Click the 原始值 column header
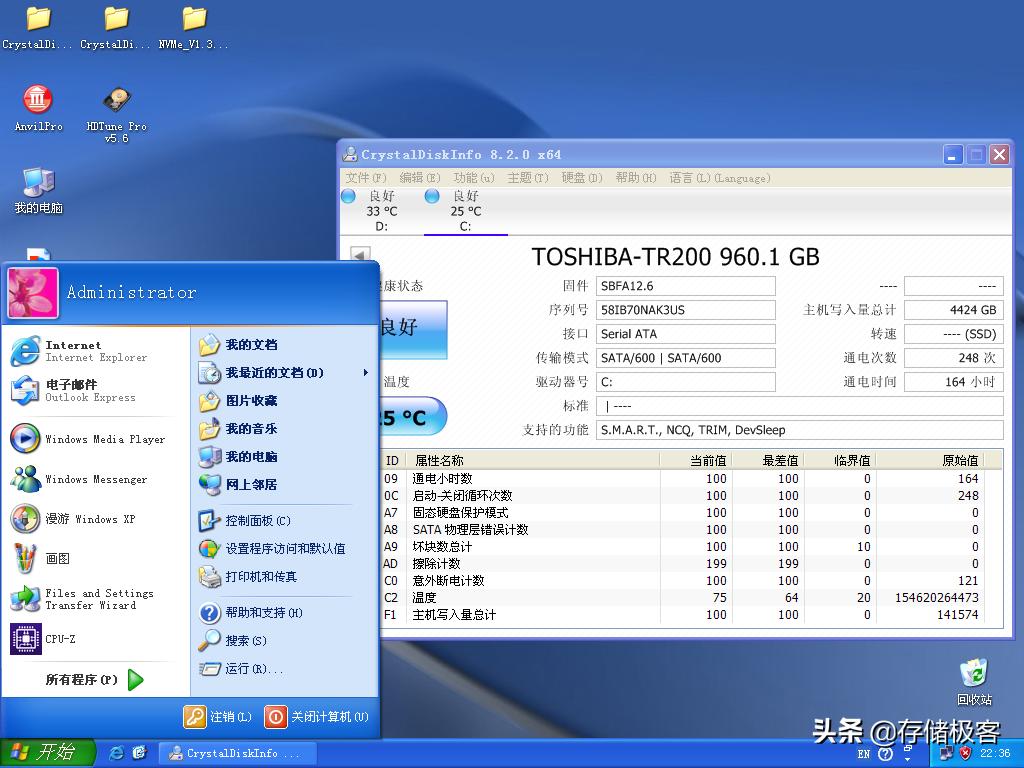Image resolution: width=1024 pixels, height=768 pixels. point(929,460)
